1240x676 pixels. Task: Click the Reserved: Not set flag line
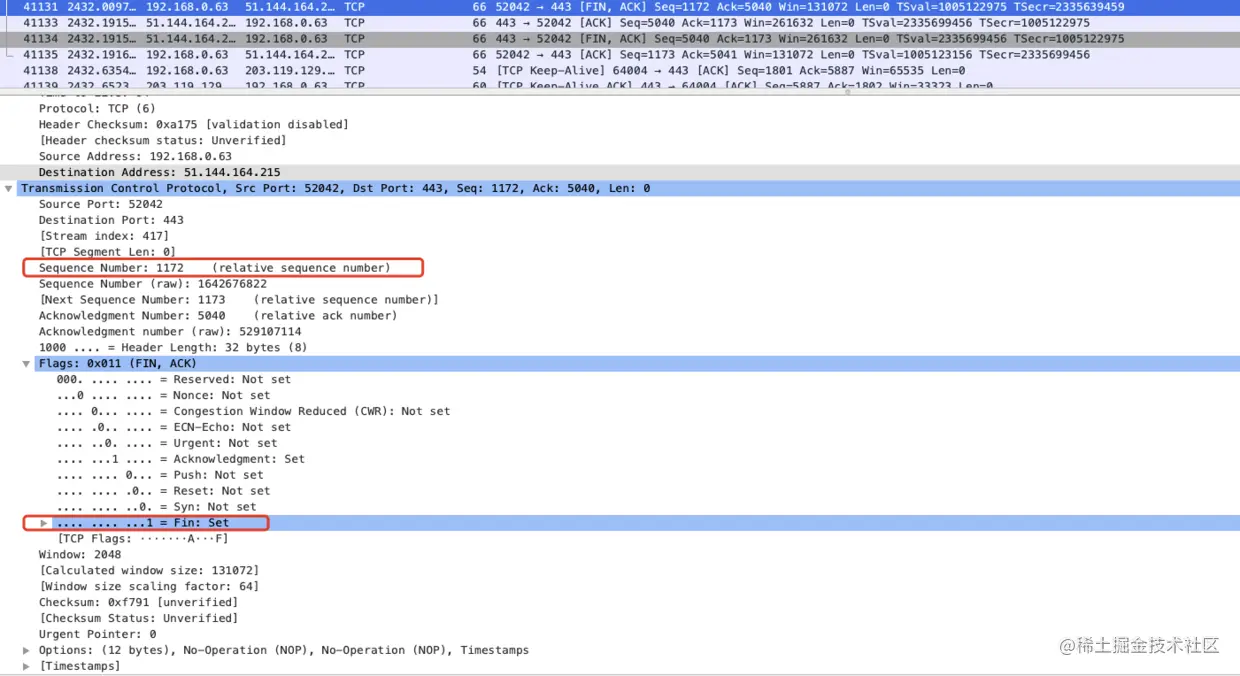173,380
